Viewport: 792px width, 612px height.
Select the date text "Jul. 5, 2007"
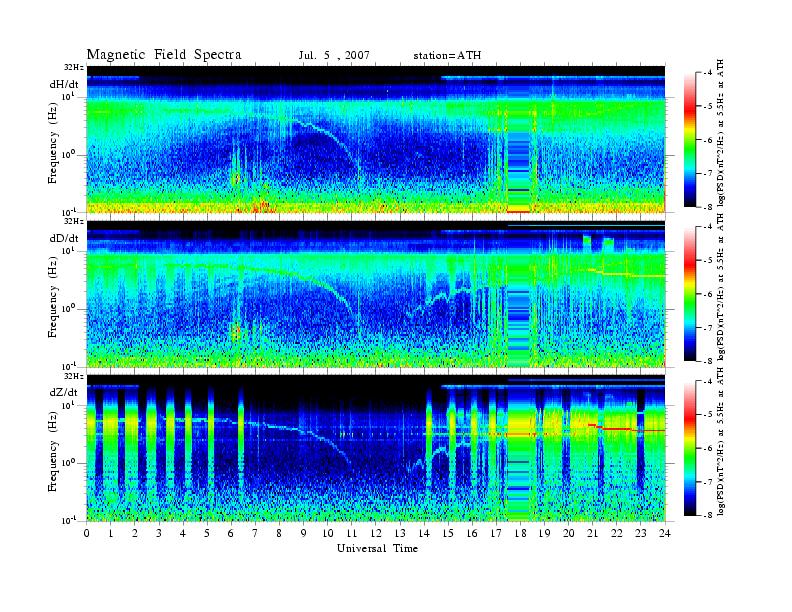(x=334, y=56)
